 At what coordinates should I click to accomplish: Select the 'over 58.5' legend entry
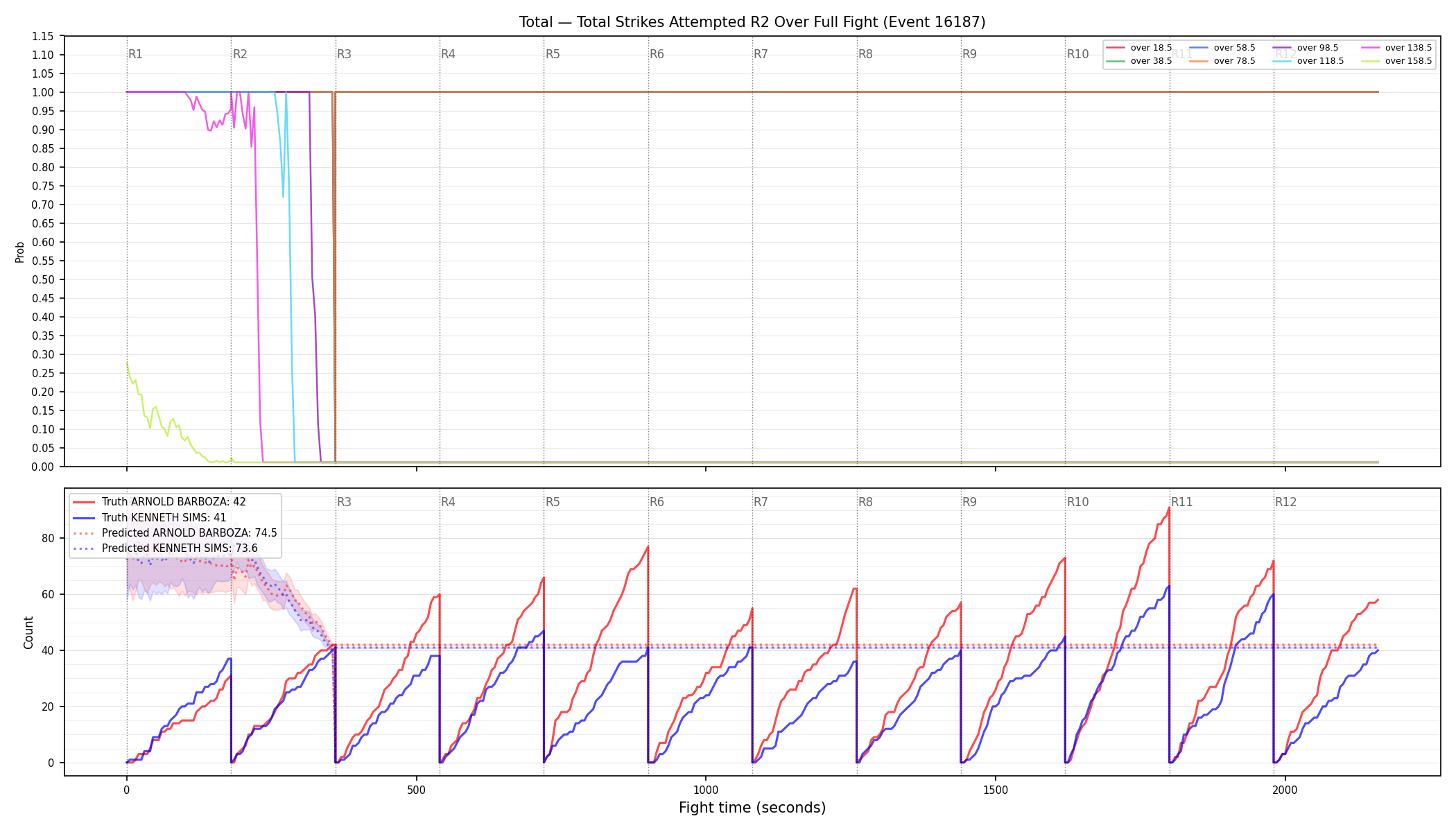1222,48
